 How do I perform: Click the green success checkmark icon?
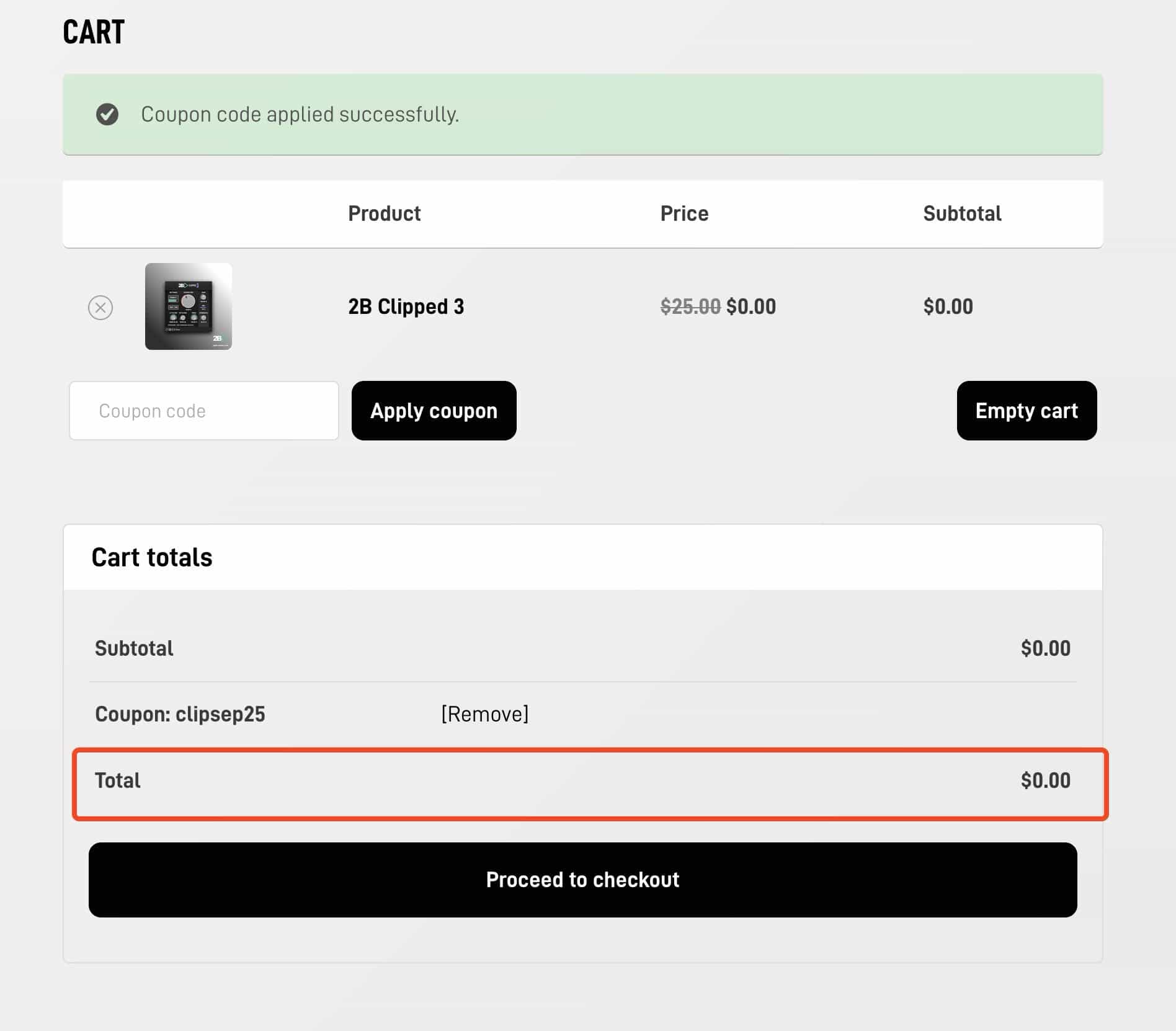(x=107, y=114)
